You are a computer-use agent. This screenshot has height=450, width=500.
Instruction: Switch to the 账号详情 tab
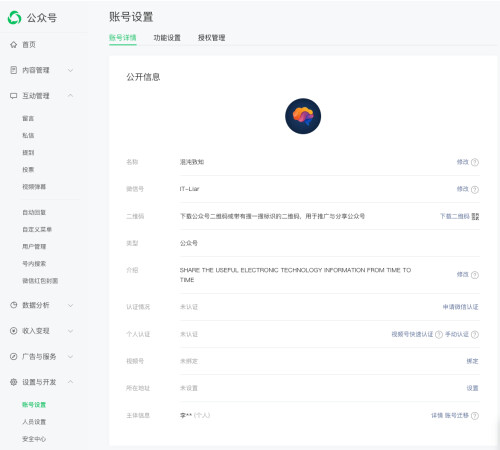coord(123,38)
